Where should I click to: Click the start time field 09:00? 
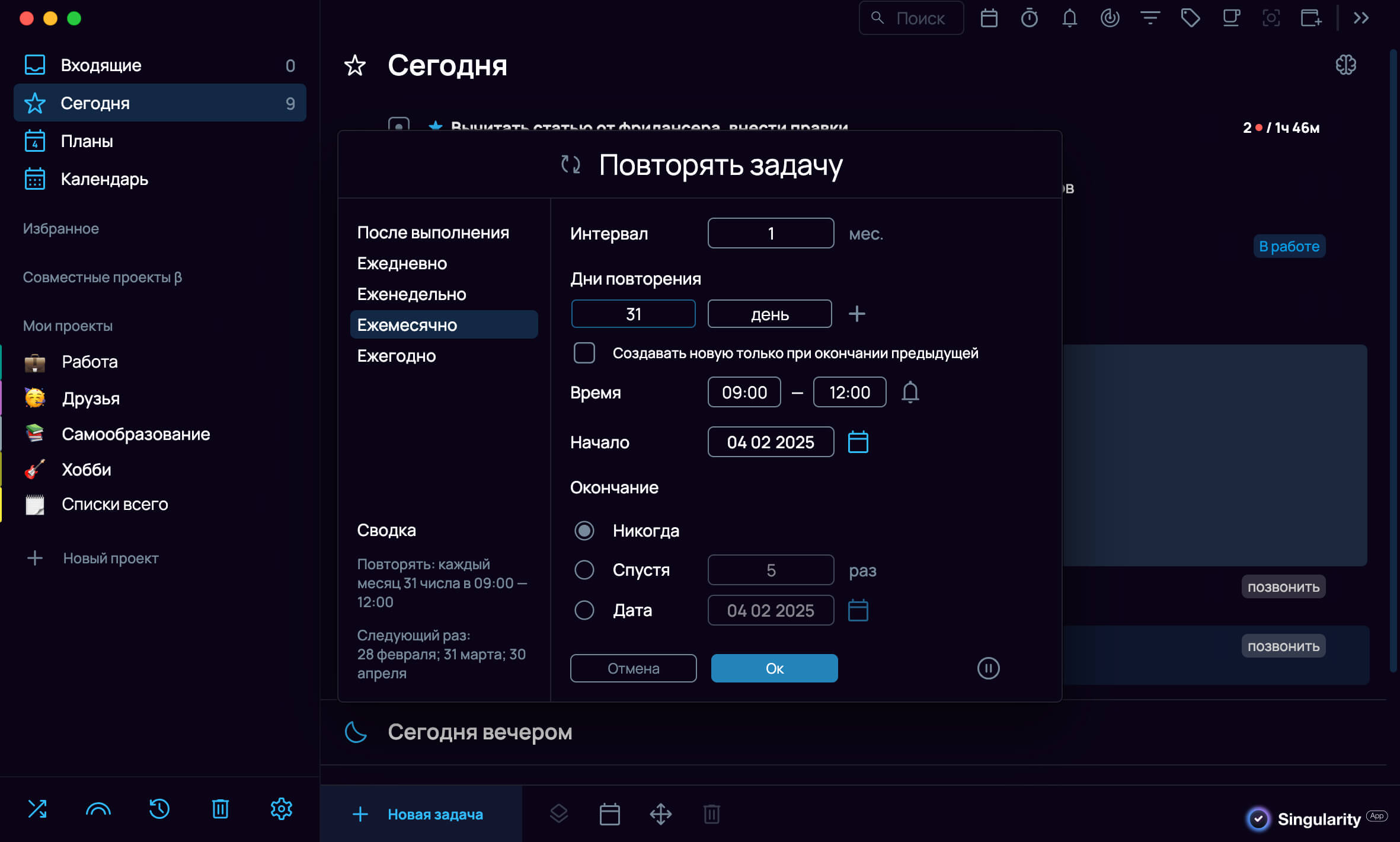click(744, 392)
